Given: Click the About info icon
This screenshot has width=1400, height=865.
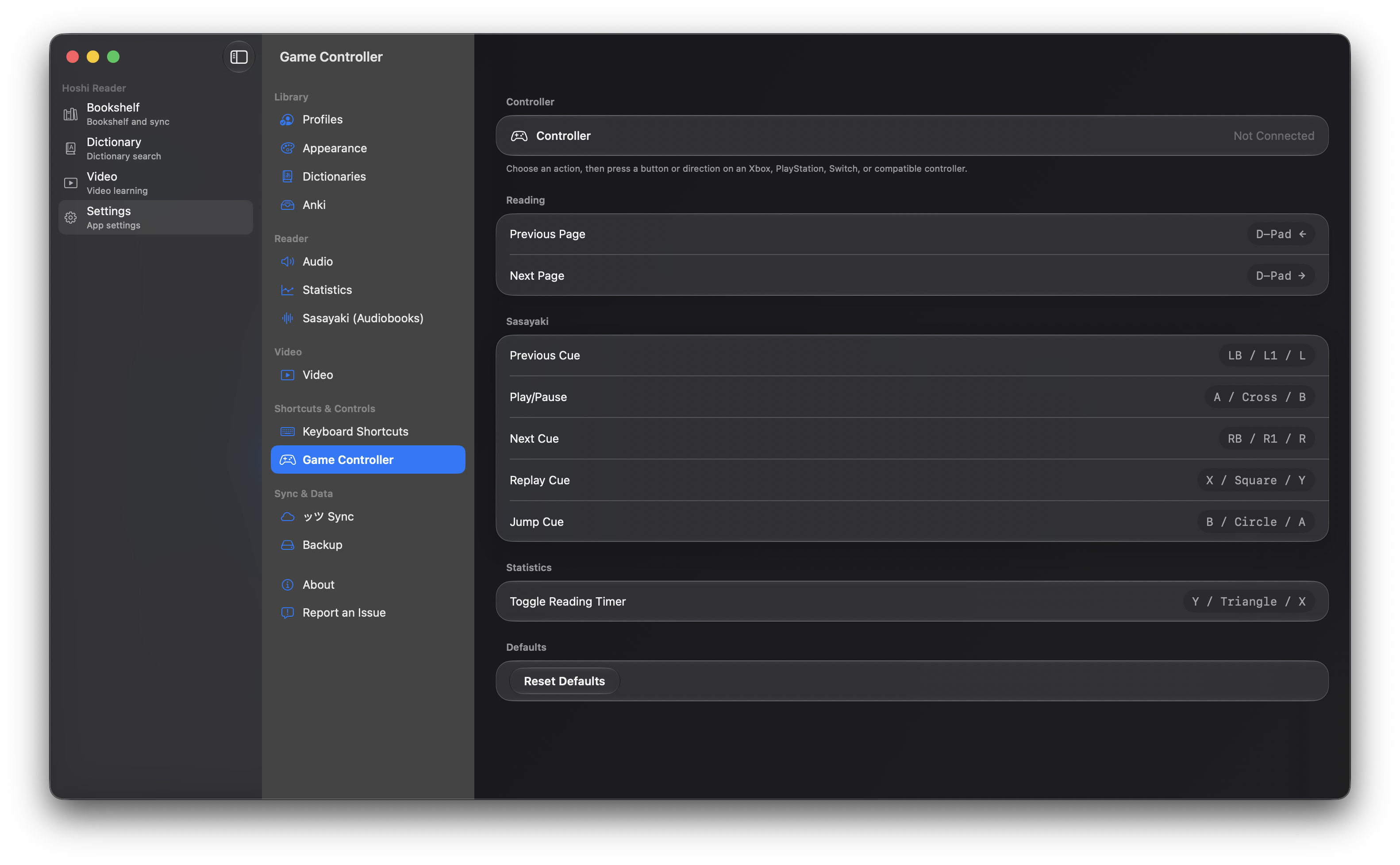Looking at the screenshot, I should (288, 585).
